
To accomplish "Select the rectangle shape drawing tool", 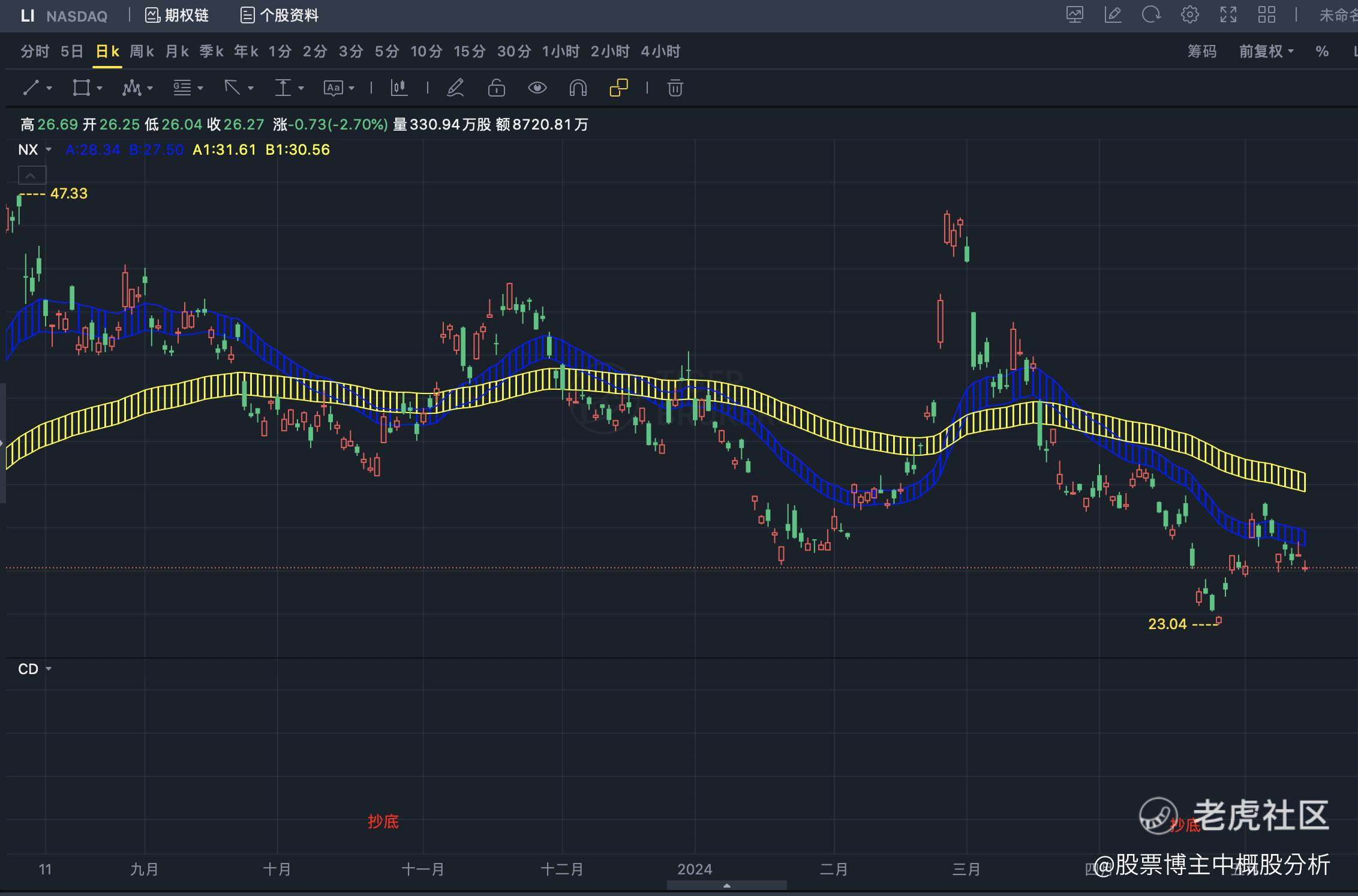I will (81, 88).
